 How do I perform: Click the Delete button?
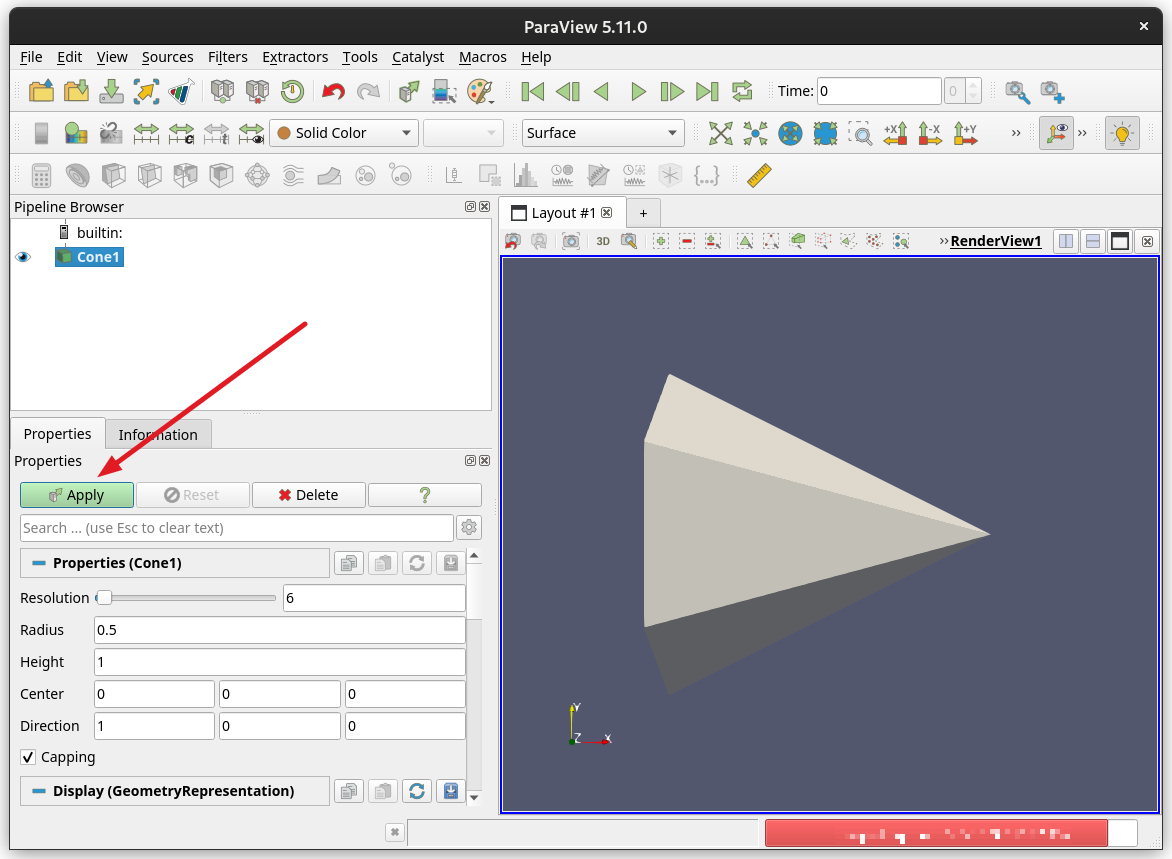click(x=309, y=495)
